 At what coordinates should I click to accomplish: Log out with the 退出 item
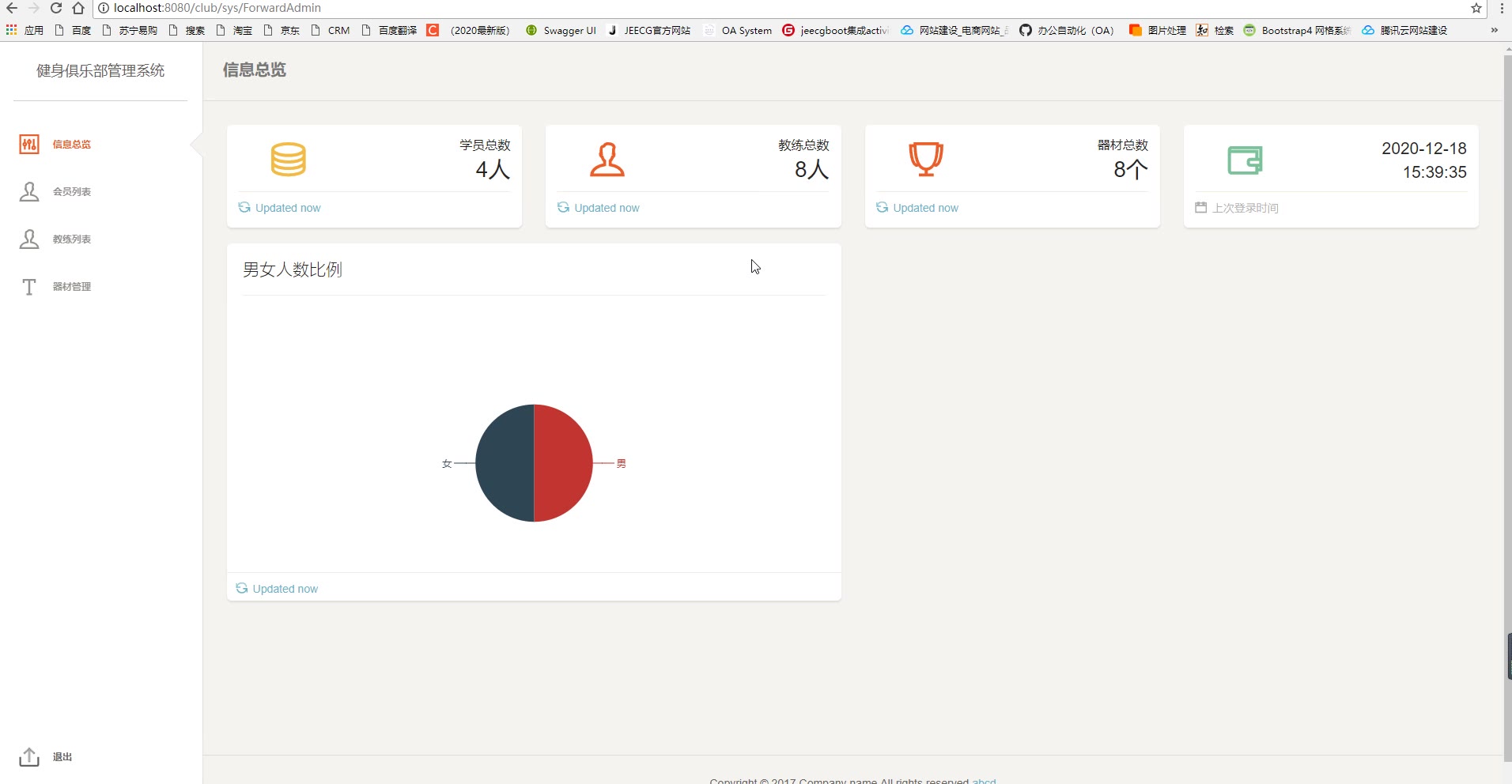46,756
